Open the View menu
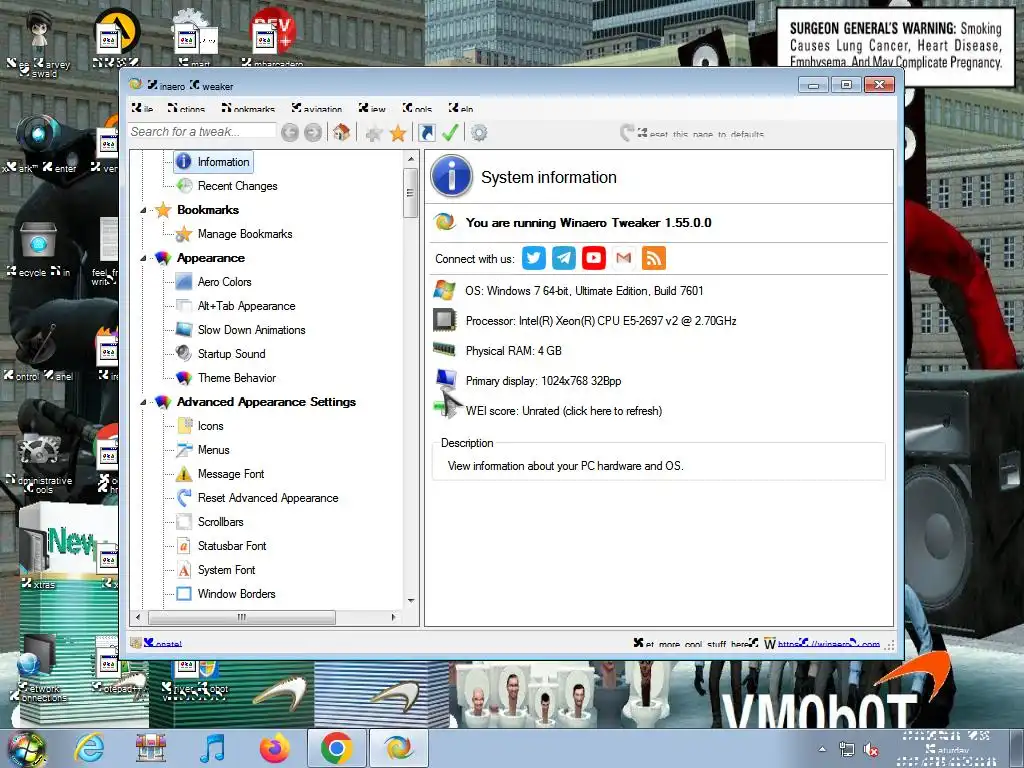The height and width of the screenshot is (768, 1024). pyautogui.click(x=372, y=108)
